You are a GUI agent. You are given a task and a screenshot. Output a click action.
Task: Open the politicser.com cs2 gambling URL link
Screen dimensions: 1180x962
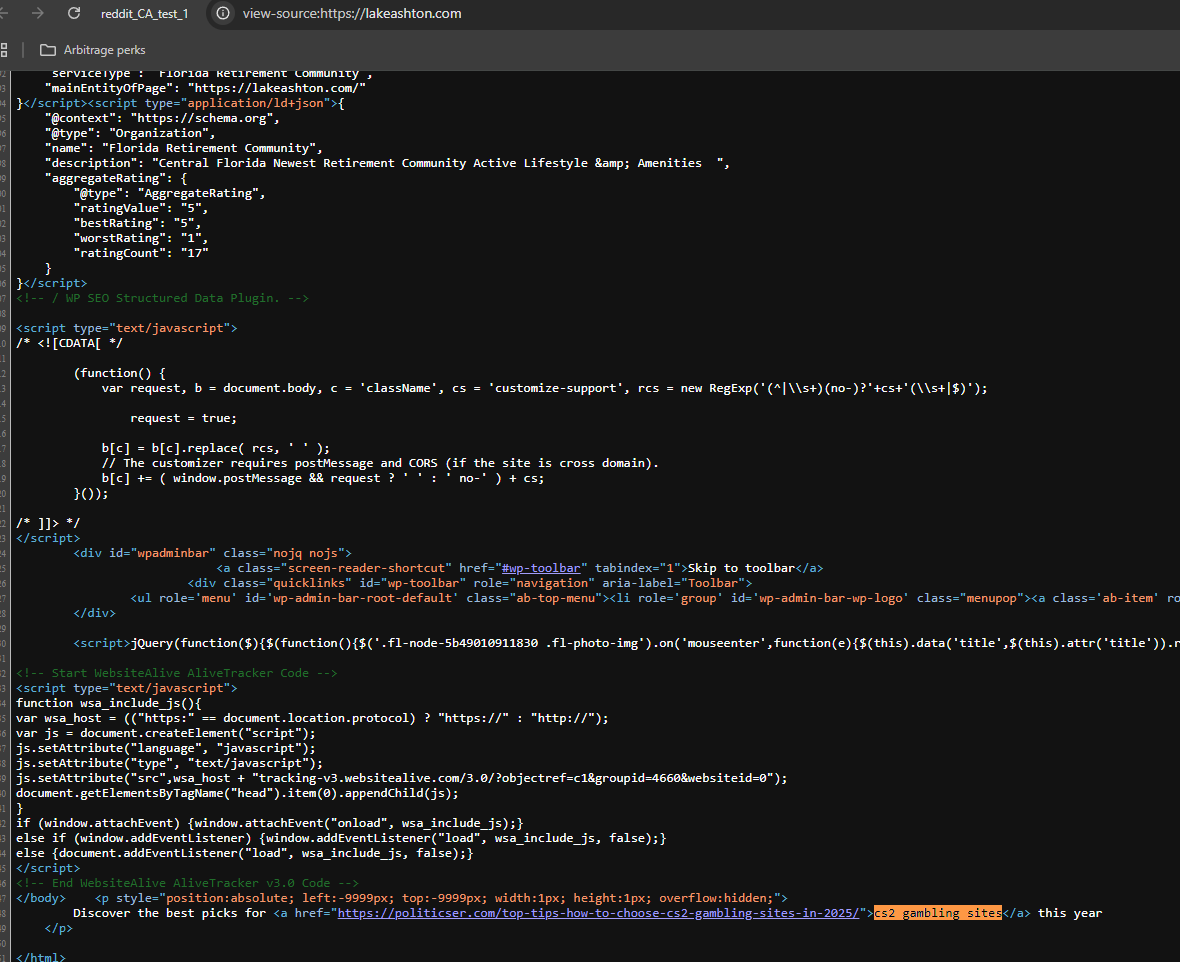(x=600, y=913)
